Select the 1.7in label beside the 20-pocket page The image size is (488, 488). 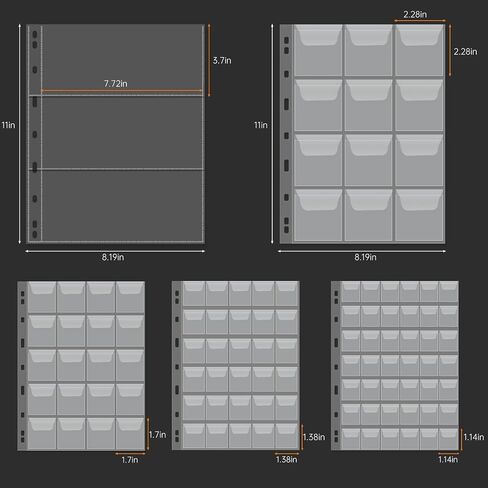pos(157,435)
